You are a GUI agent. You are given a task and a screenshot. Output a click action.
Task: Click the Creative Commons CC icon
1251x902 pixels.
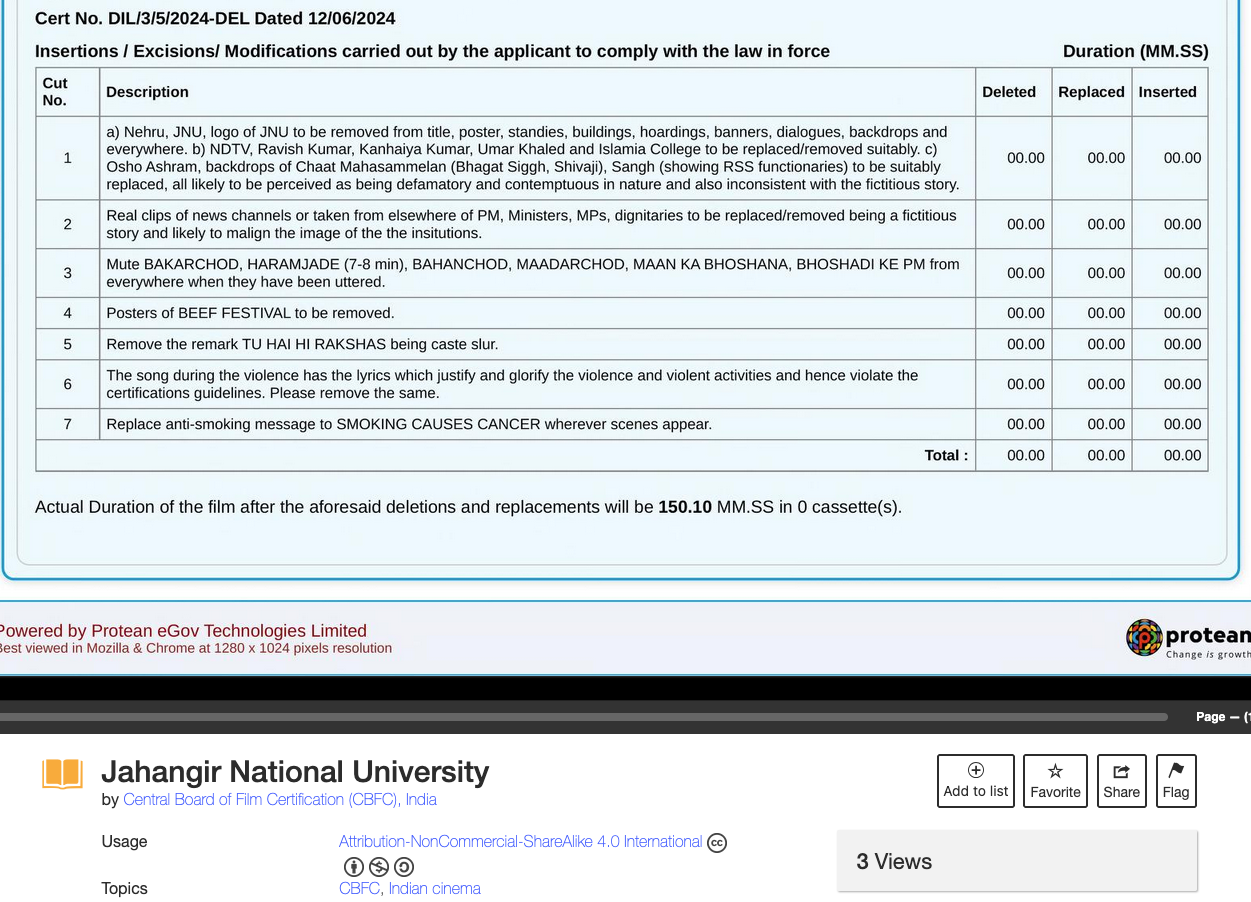(x=717, y=843)
